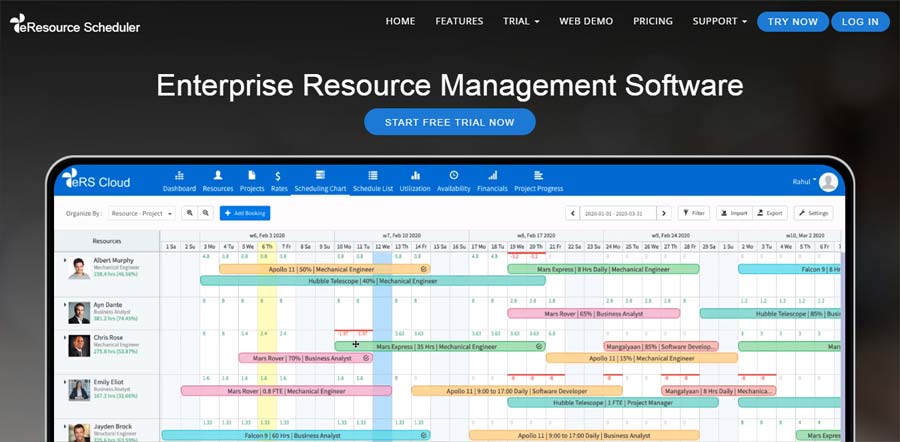The height and width of the screenshot is (442, 900).
Task: Open the Organize By Resource - Project dropdown
Action: click(142, 213)
